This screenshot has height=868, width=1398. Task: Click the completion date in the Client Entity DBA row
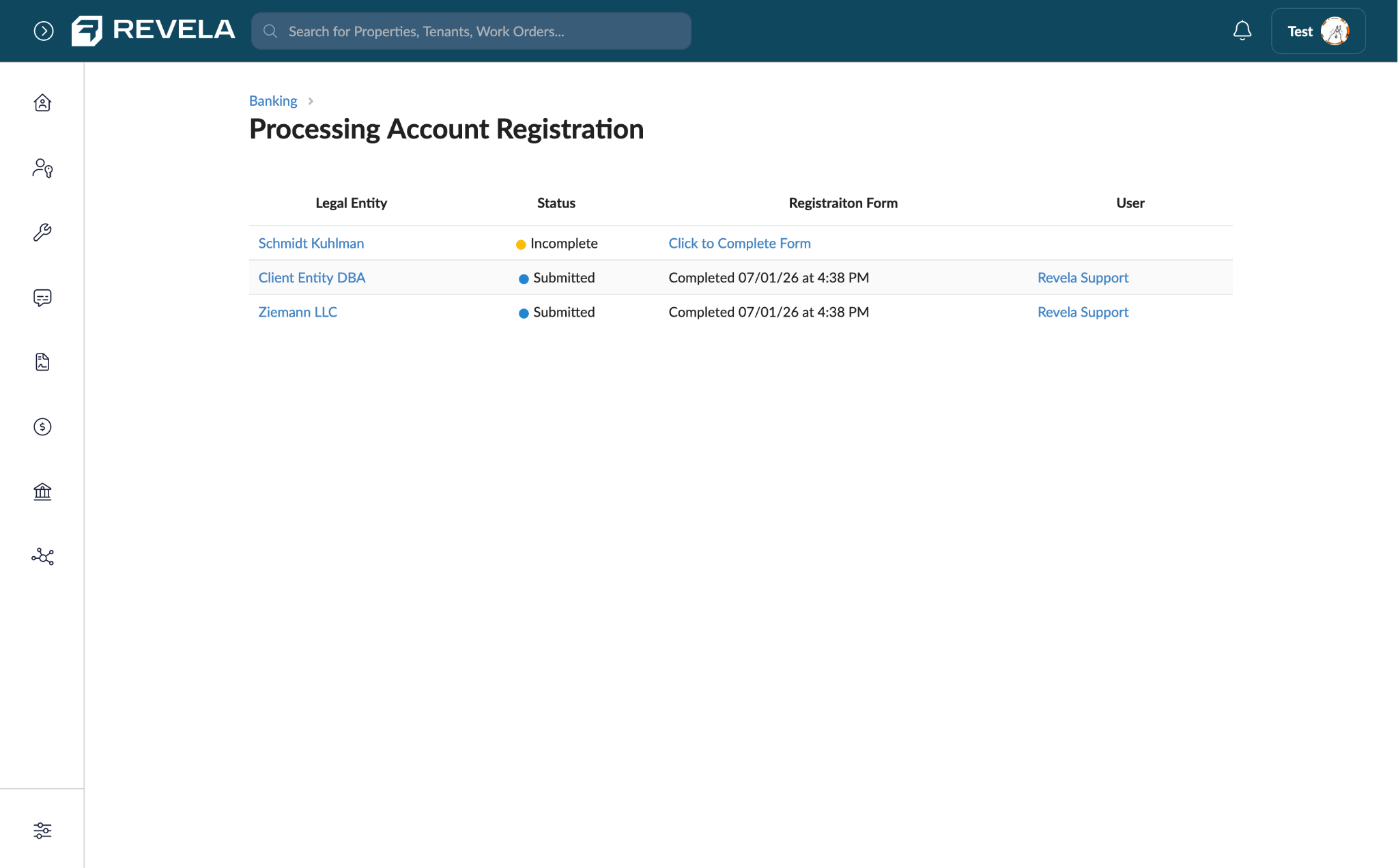[769, 277]
